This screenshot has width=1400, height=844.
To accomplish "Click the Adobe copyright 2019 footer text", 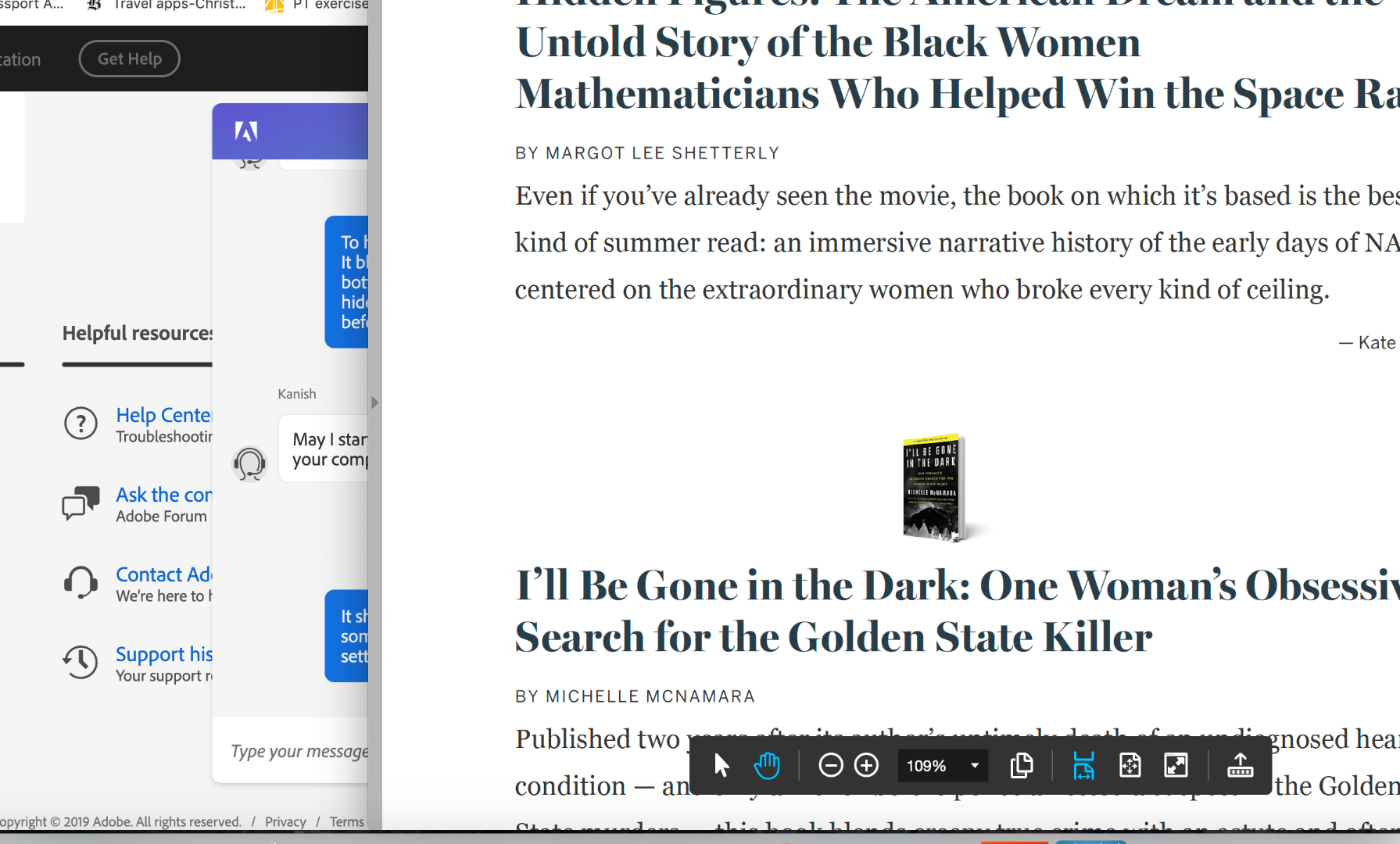I will click(x=120, y=821).
